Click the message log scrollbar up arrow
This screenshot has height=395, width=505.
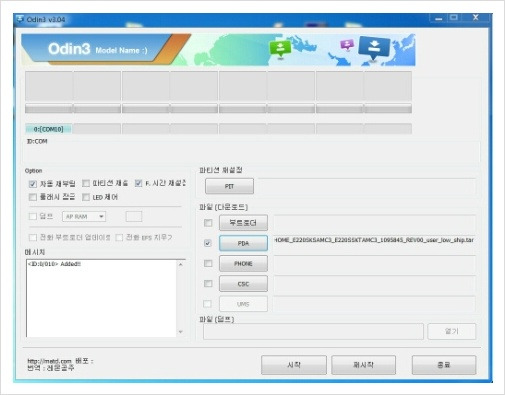[180, 264]
